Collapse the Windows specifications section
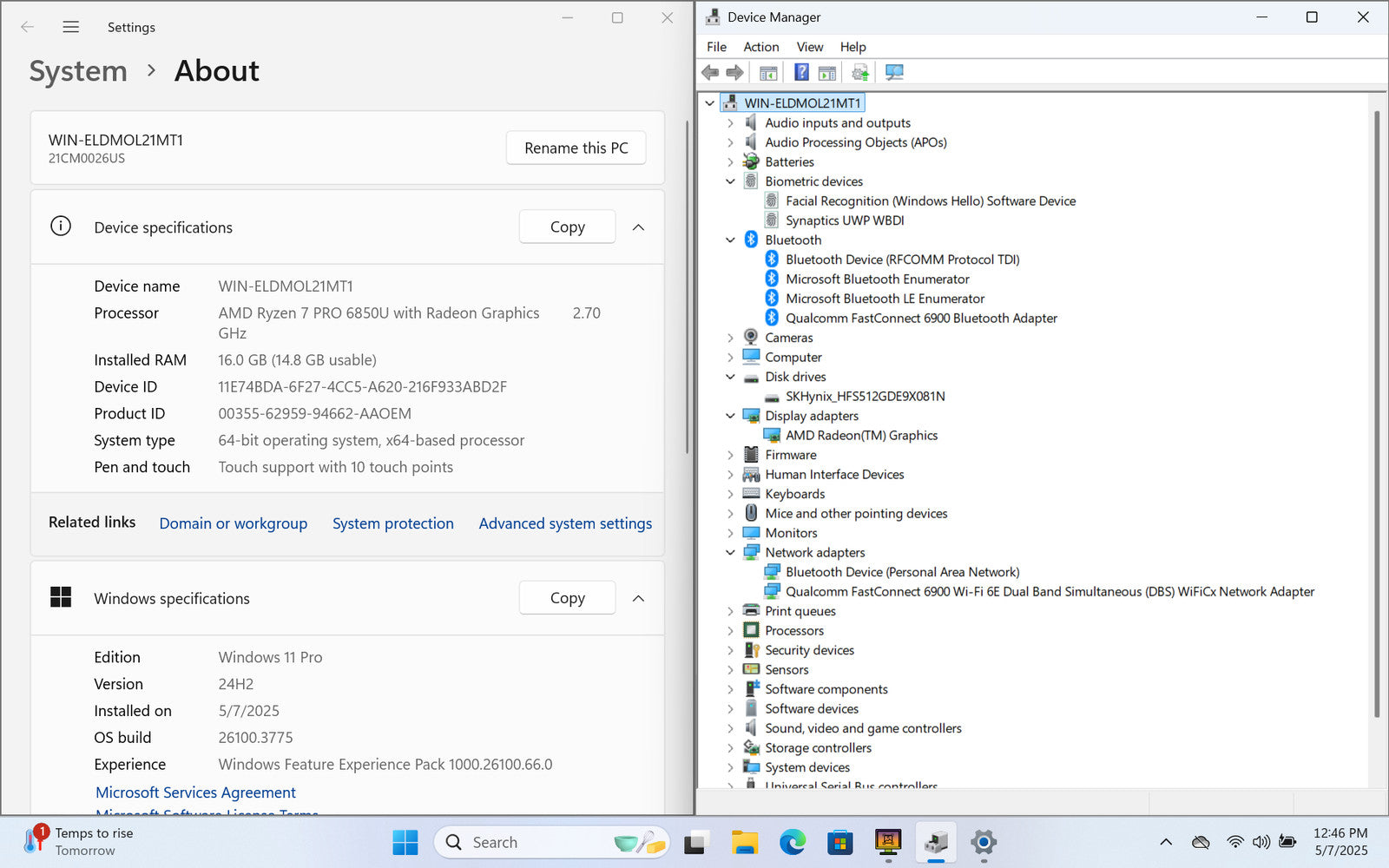This screenshot has width=1389, height=868. 638,598
